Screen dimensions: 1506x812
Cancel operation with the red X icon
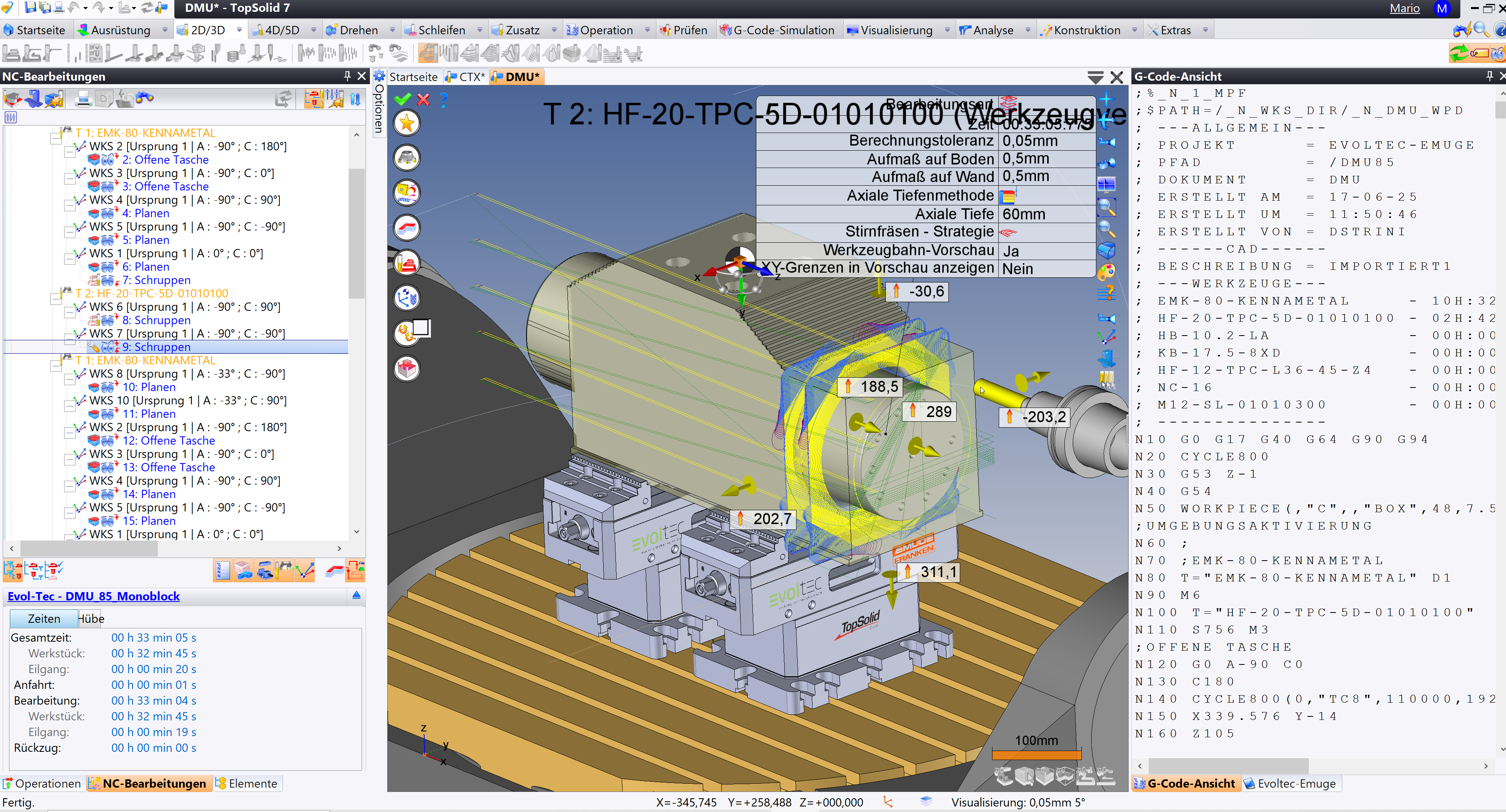click(423, 100)
